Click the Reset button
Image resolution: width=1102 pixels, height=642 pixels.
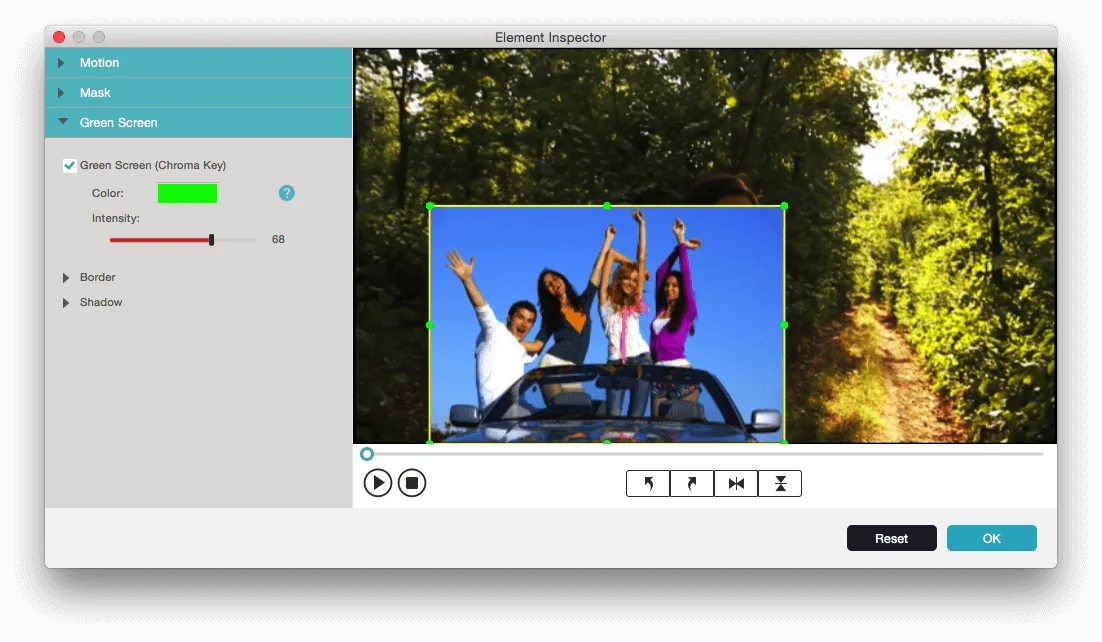[891, 538]
